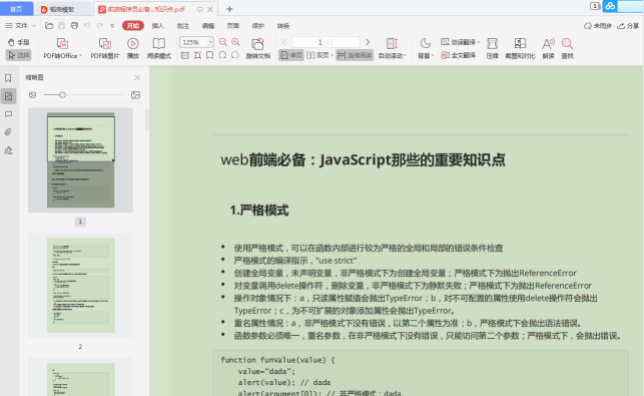Screen dimensions: 644x396
Task: Set view to actual size
Action: point(185,55)
